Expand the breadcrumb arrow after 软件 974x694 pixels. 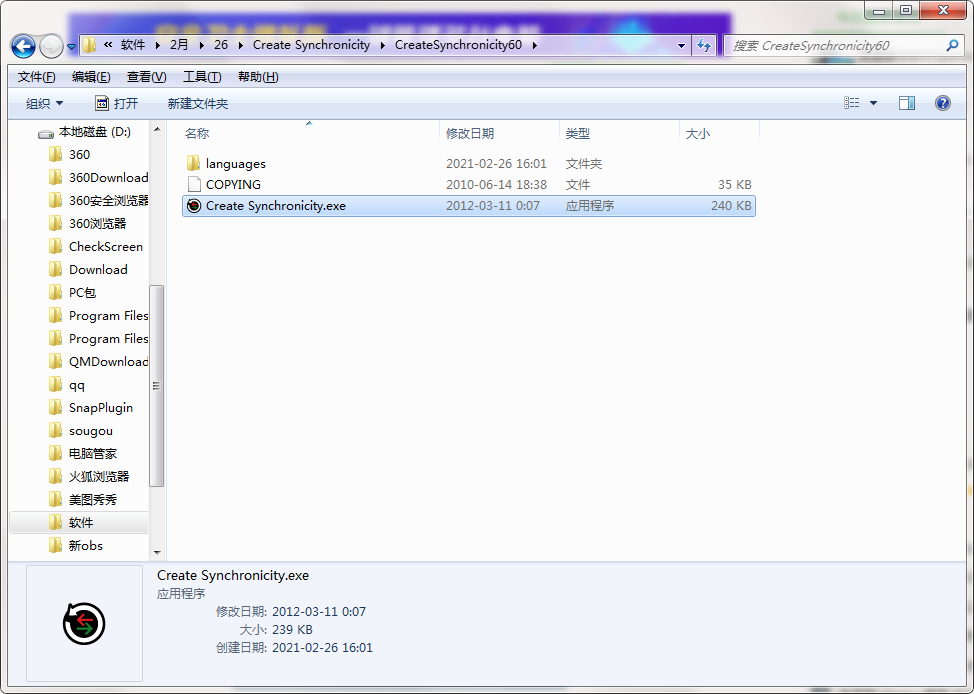click(x=157, y=45)
